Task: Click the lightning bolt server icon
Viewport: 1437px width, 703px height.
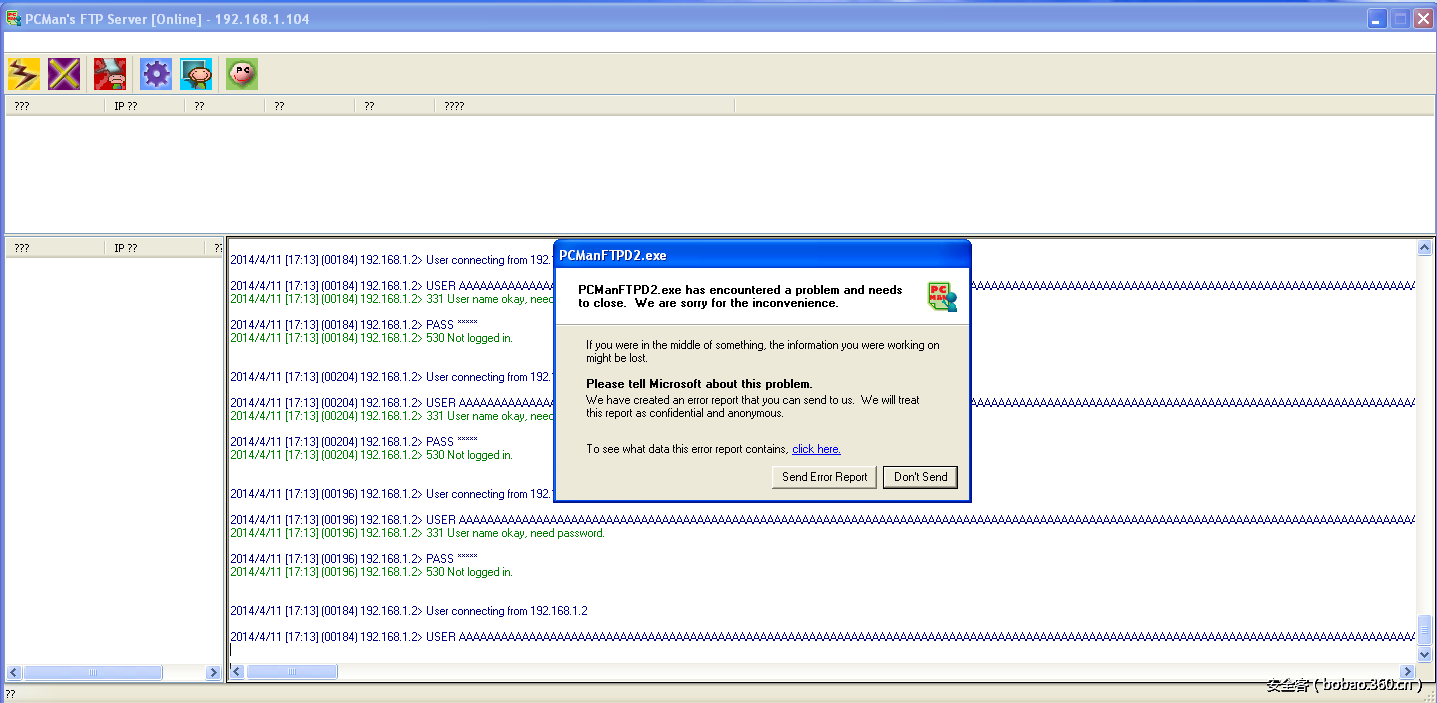Action: coord(22,73)
